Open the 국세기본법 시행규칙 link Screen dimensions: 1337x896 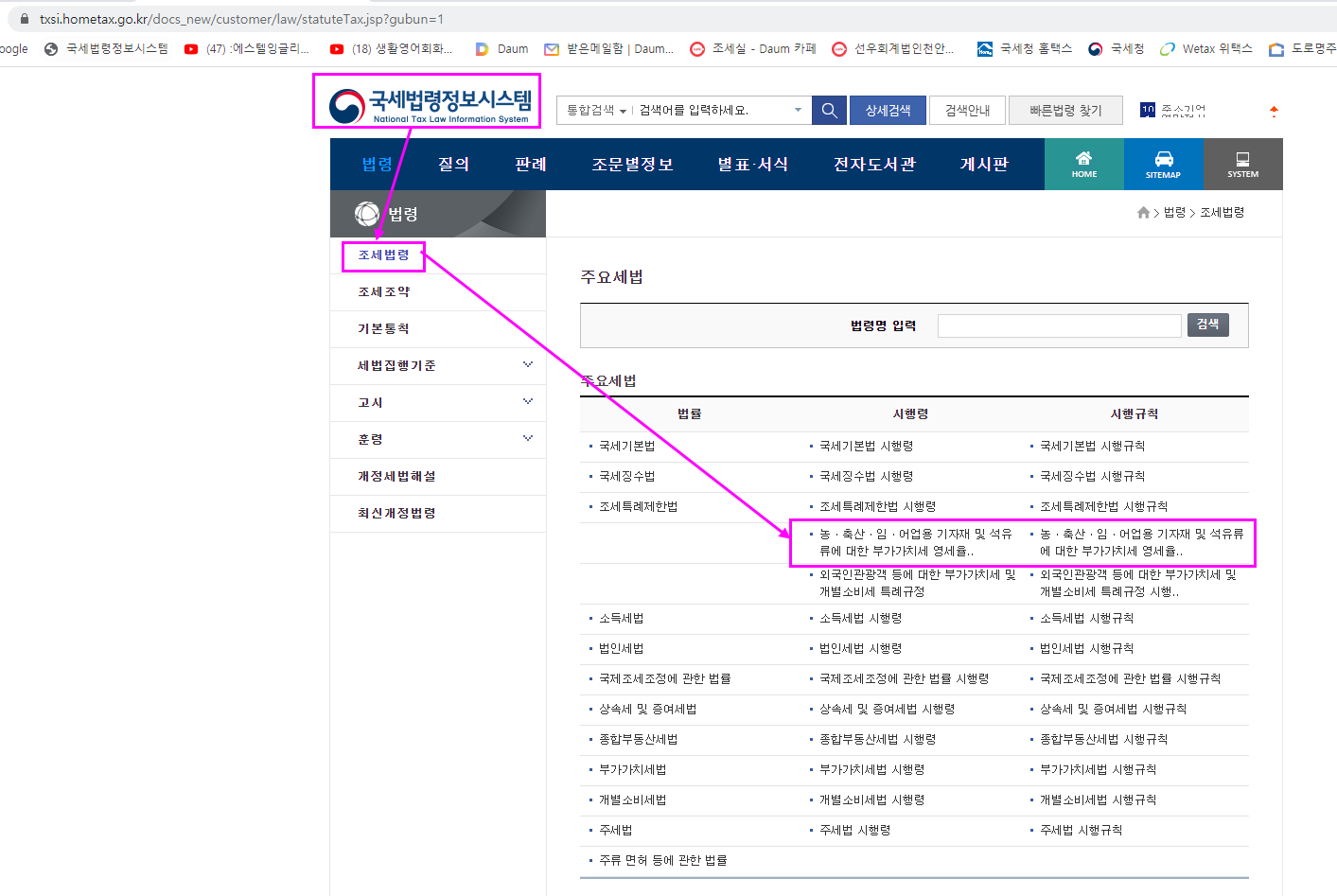coord(1092,447)
